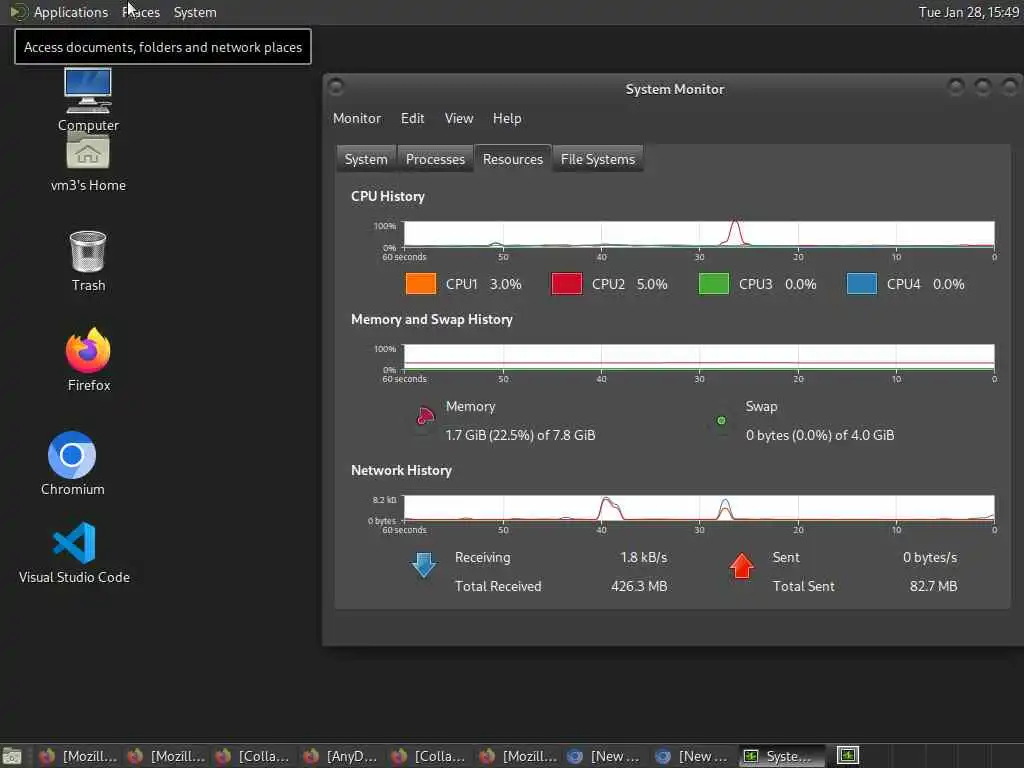Pick the orange CPU1 color swatch
The width and height of the screenshot is (1024, 768).
click(421, 284)
